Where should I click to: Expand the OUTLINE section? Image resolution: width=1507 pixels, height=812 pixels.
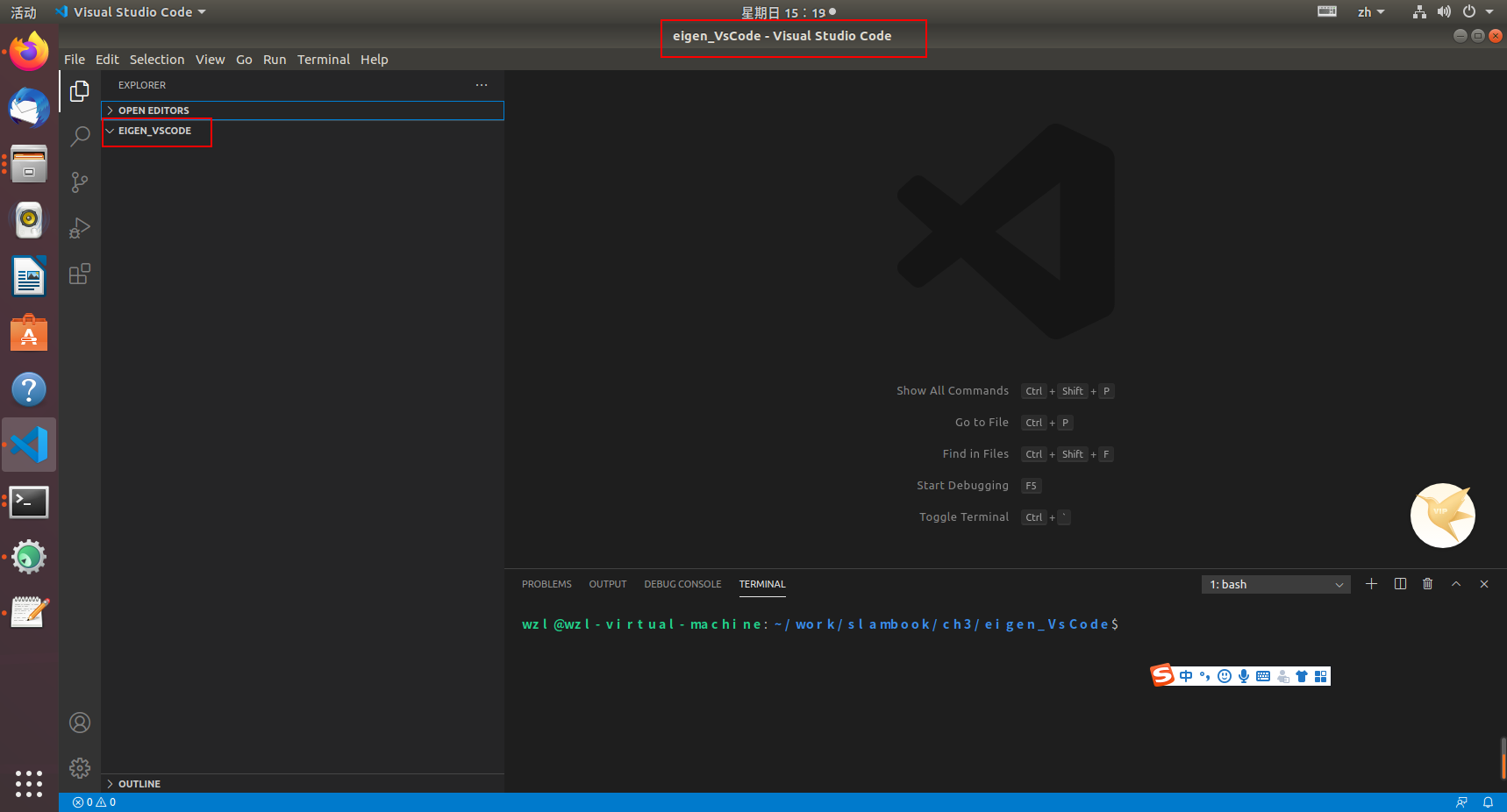point(303,784)
